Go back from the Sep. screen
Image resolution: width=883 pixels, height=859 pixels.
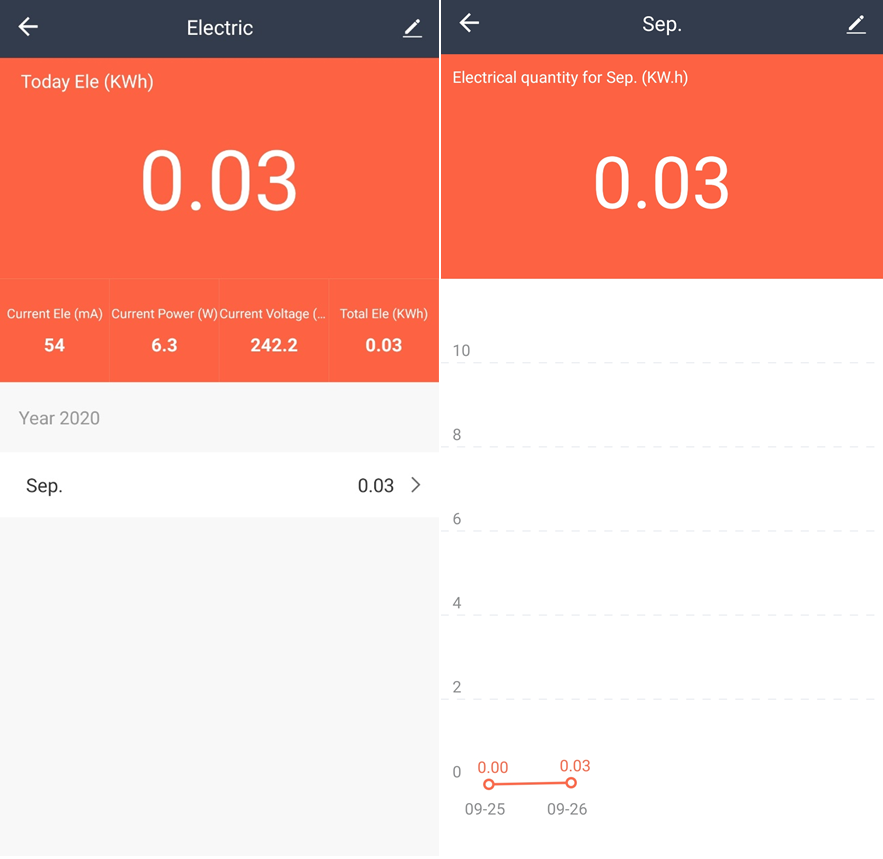coord(469,23)
